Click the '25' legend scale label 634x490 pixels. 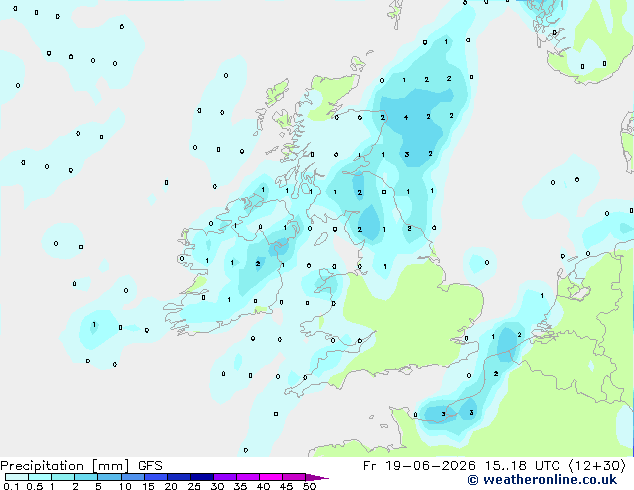point(194,486)
